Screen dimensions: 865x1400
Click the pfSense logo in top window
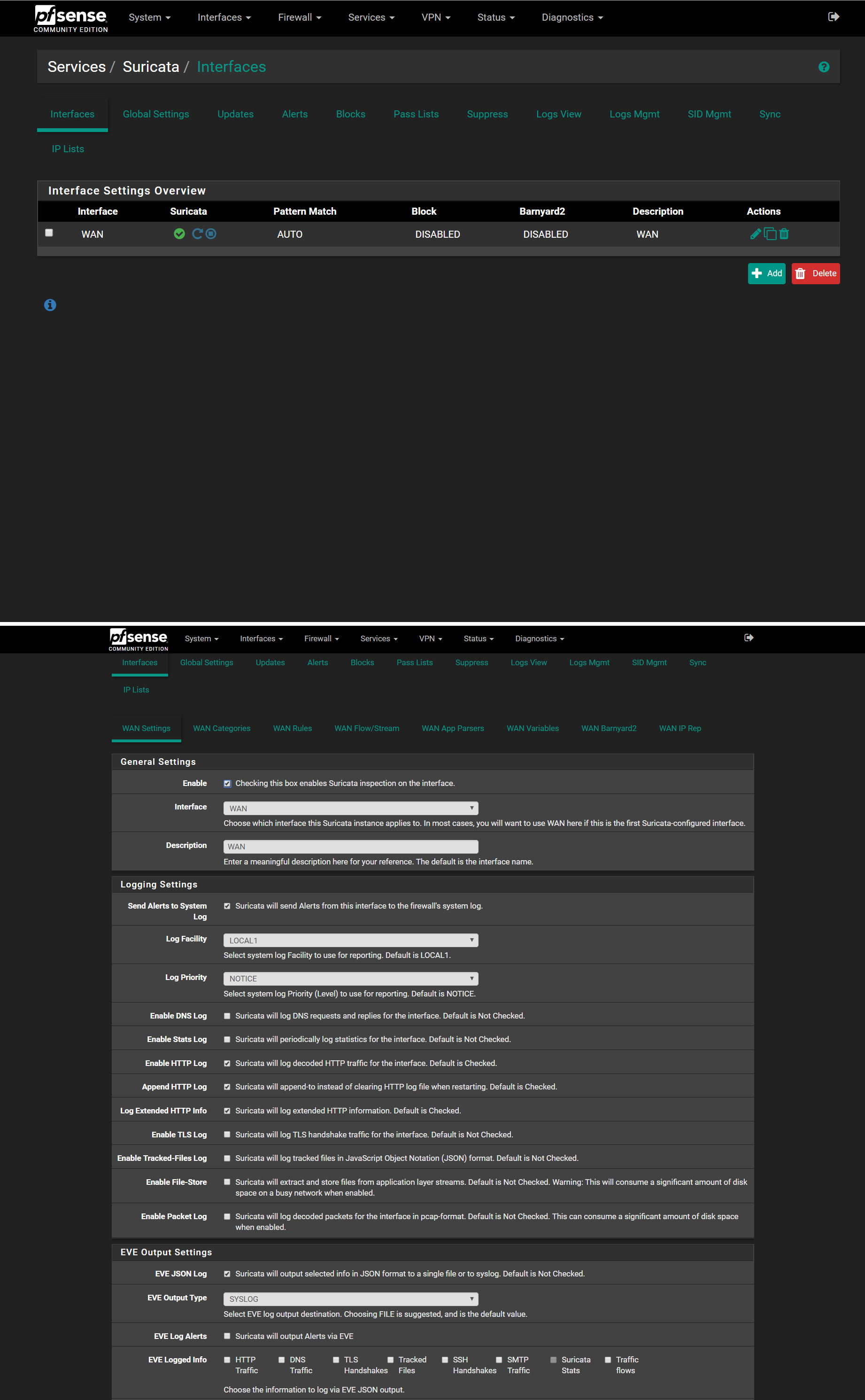coord(70,18)
